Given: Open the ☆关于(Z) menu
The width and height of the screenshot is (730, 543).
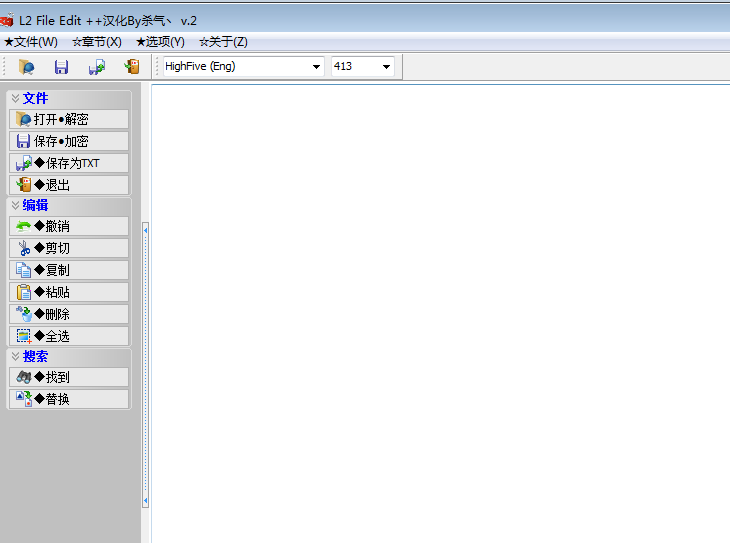Looking at the screenshot, I should coord(223,42).
